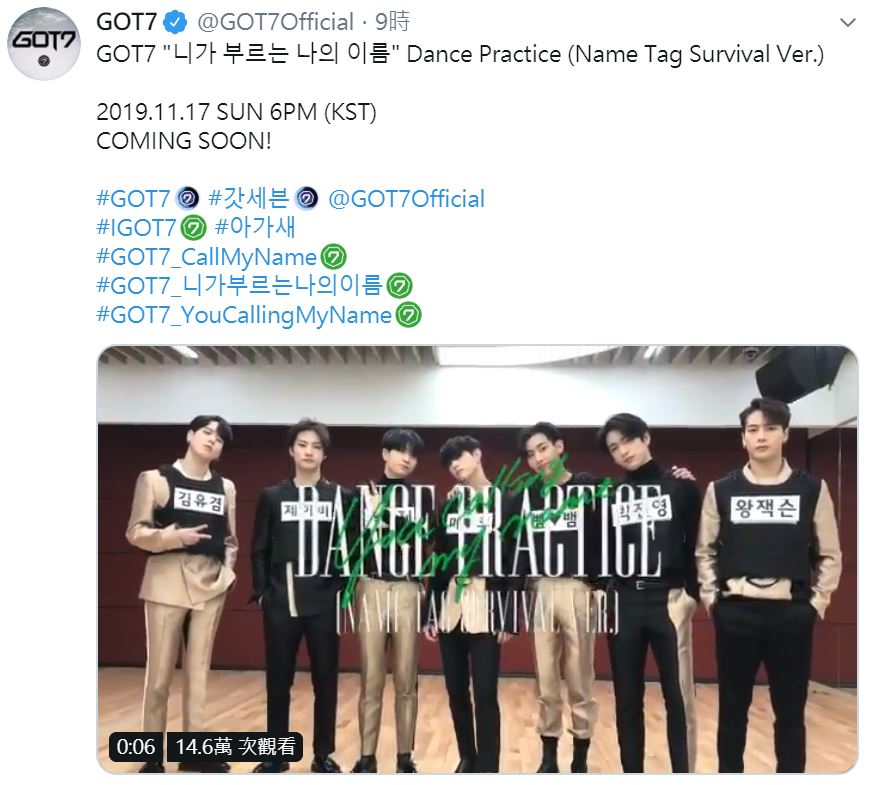873x785 pixels.
Task: Open the #IGOT7 hashtag
Action: [136, 227]
